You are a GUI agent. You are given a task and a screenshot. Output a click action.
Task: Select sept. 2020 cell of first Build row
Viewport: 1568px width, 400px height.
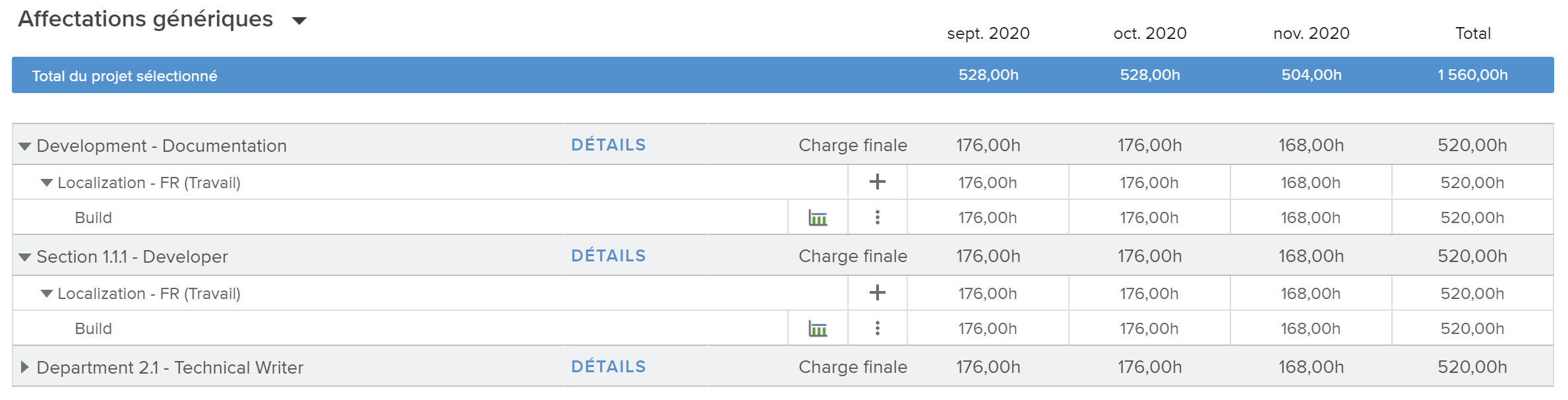988,218
